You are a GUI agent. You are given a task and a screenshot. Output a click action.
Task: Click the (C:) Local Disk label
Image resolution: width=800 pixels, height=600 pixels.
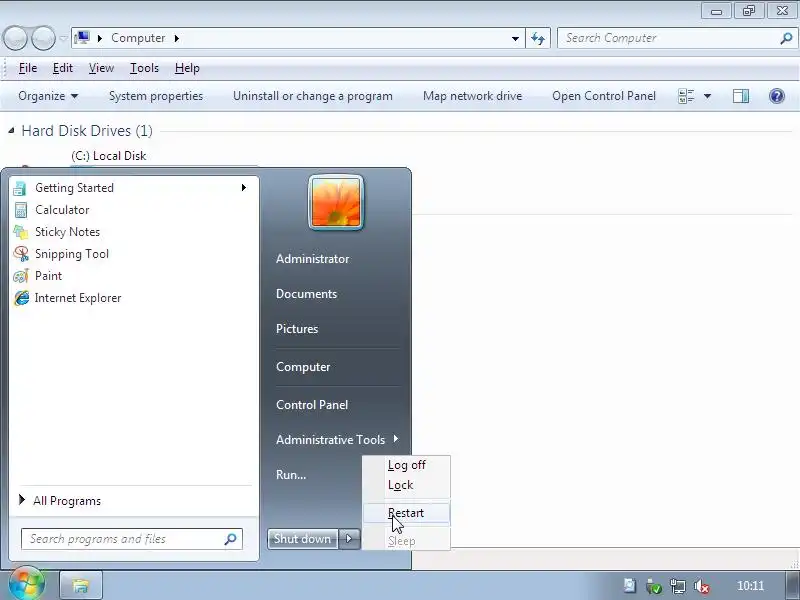109,156
